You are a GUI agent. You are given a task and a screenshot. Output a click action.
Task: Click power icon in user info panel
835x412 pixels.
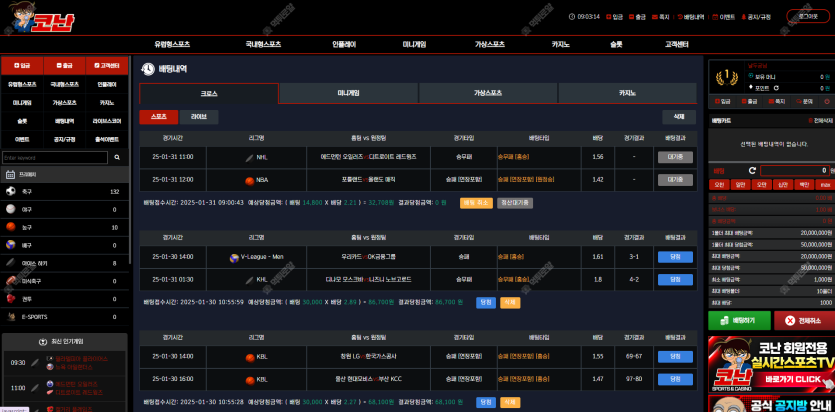(827, 101)
